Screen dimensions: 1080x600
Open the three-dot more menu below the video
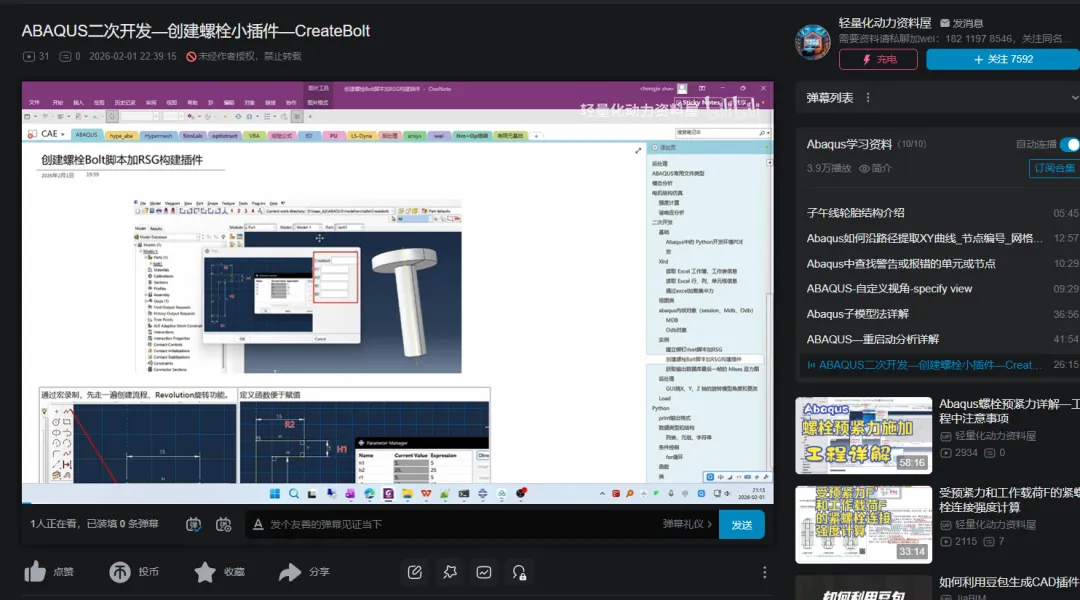(x=765, y=572)
